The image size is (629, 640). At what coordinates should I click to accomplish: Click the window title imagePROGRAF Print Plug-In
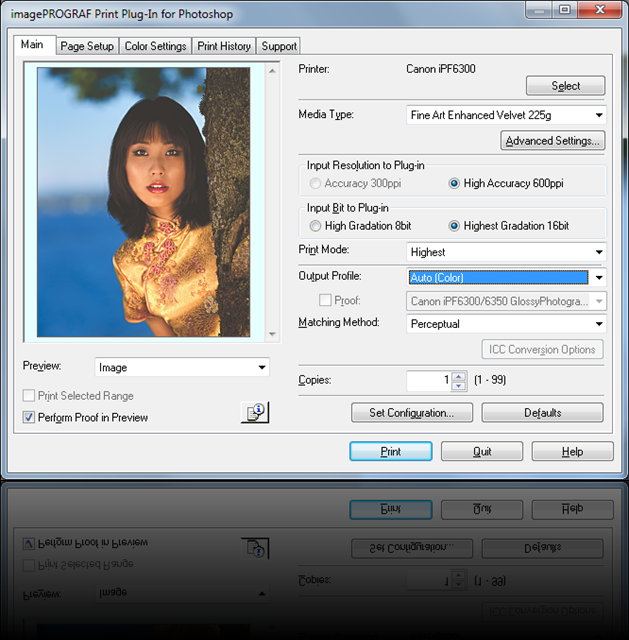122,14
